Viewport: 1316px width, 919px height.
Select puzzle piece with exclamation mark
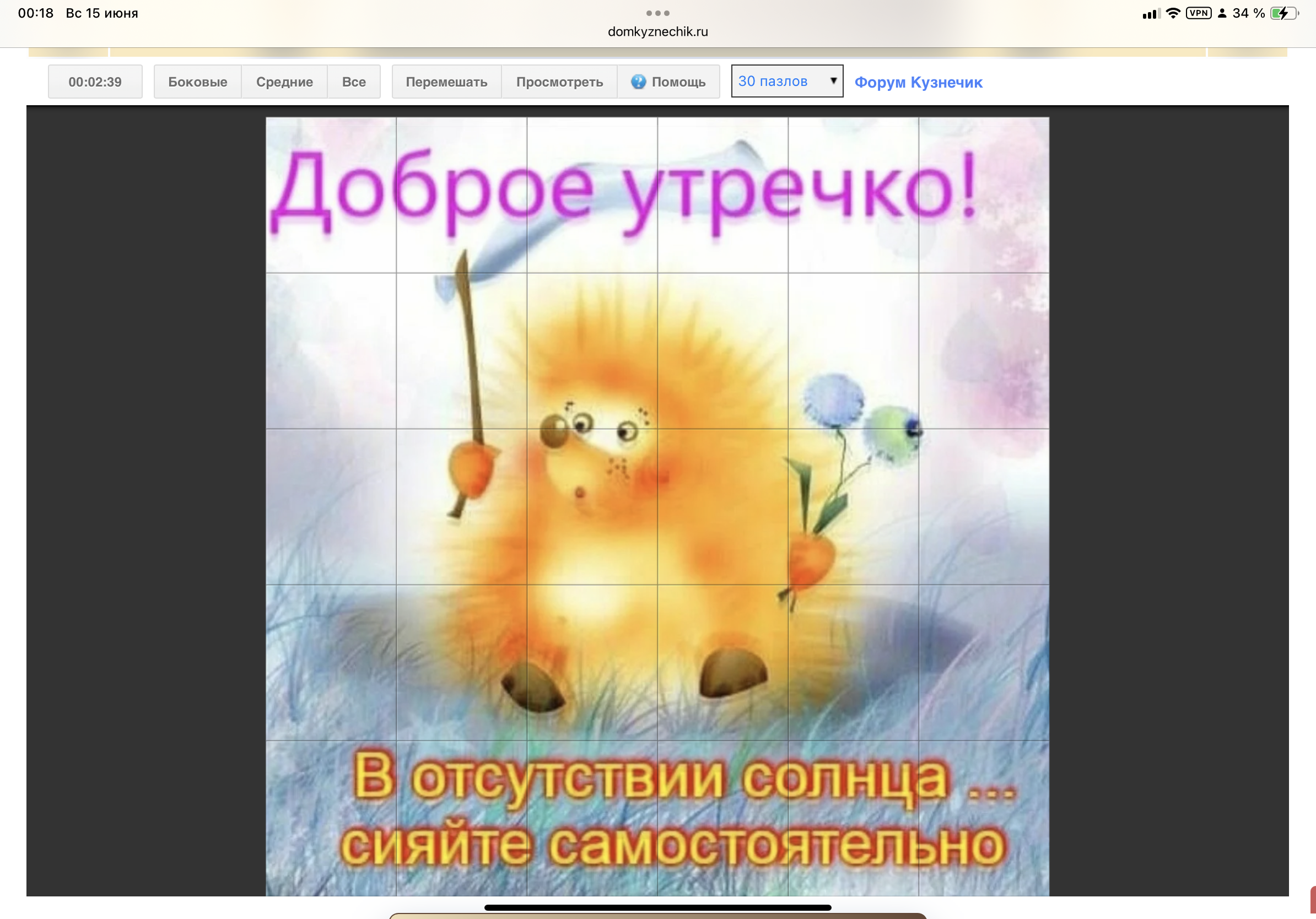[x=984, y=196]
